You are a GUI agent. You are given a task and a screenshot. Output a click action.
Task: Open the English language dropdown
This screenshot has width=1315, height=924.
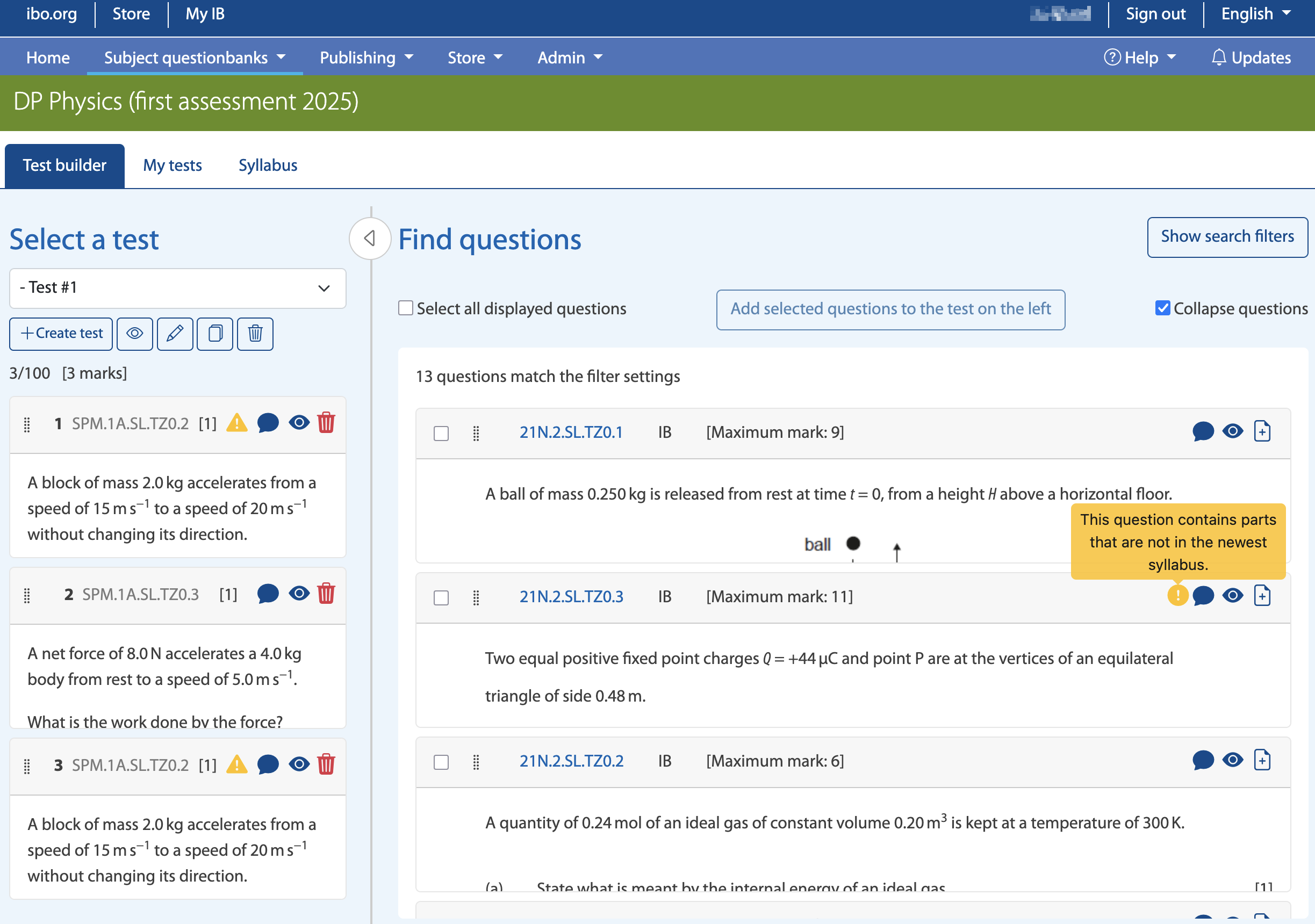(1255, 14)
